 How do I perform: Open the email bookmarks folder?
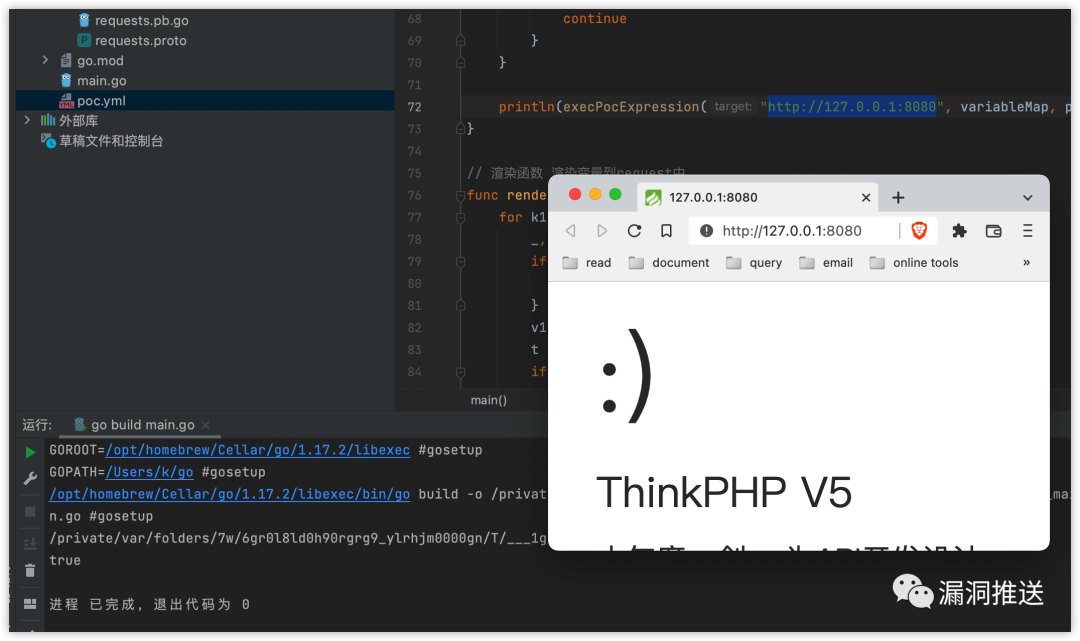coord(826,262)
